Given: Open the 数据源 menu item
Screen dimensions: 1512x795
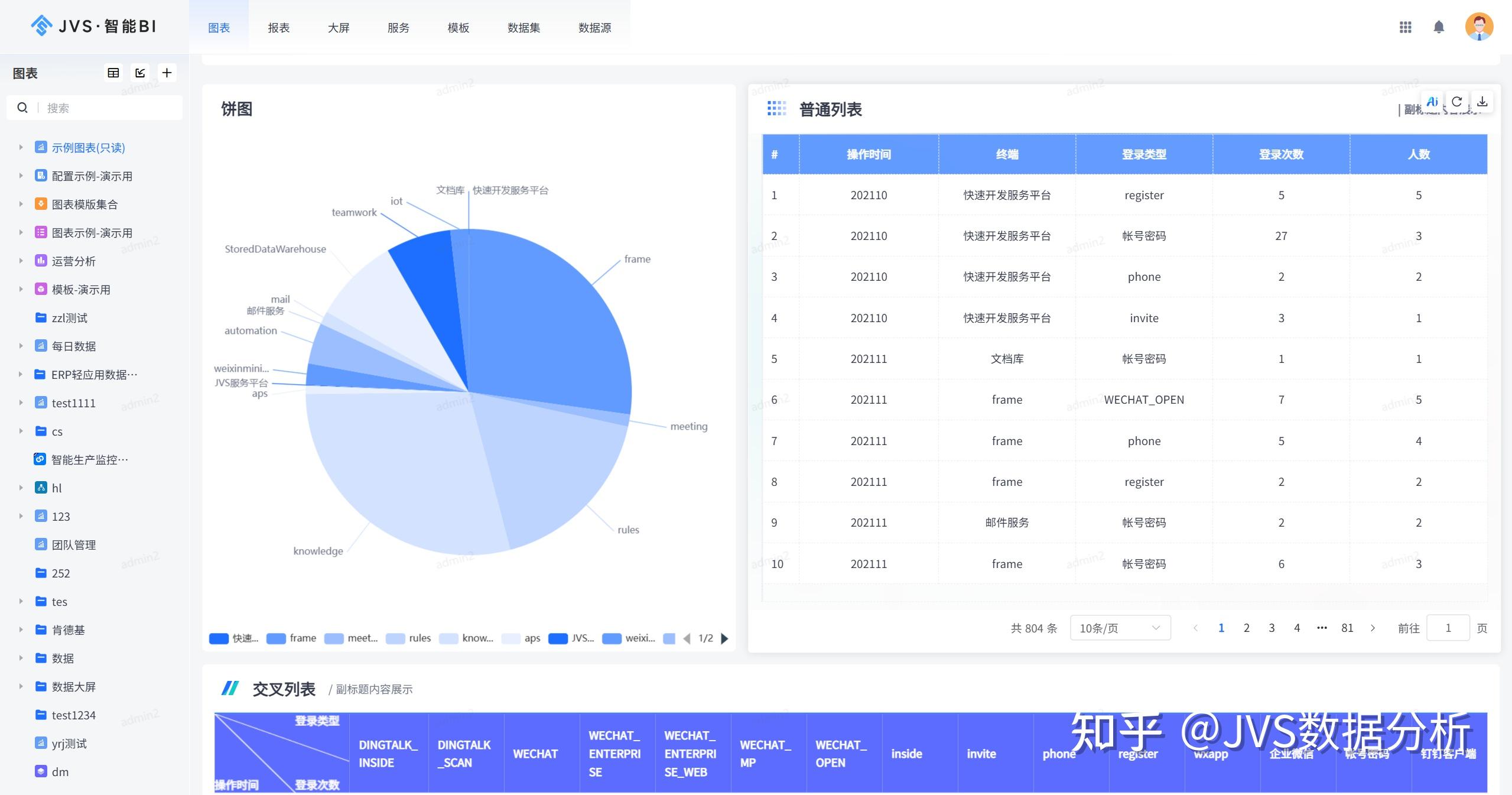Looking at the screenshot, I should (x=594, y=27).
